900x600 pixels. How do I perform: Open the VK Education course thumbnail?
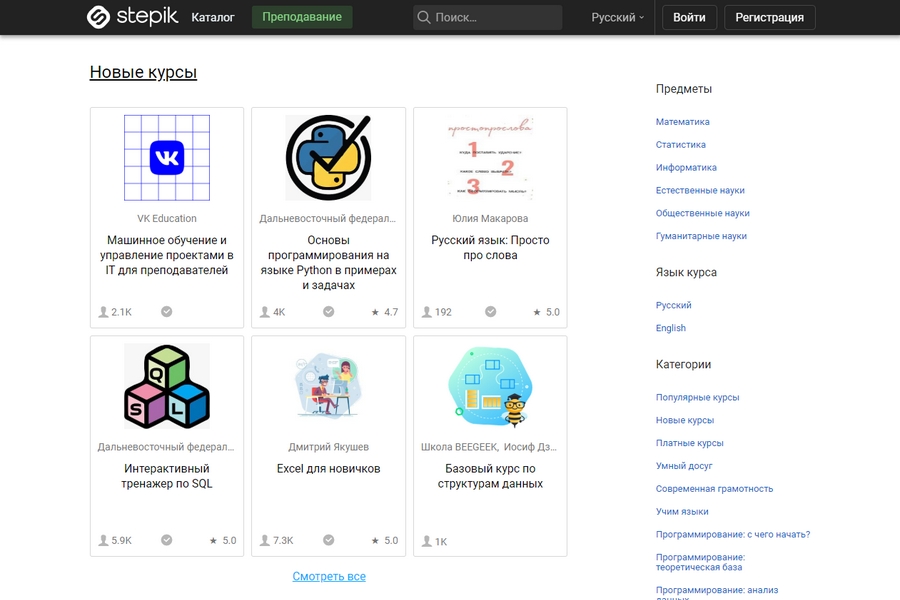167,158
